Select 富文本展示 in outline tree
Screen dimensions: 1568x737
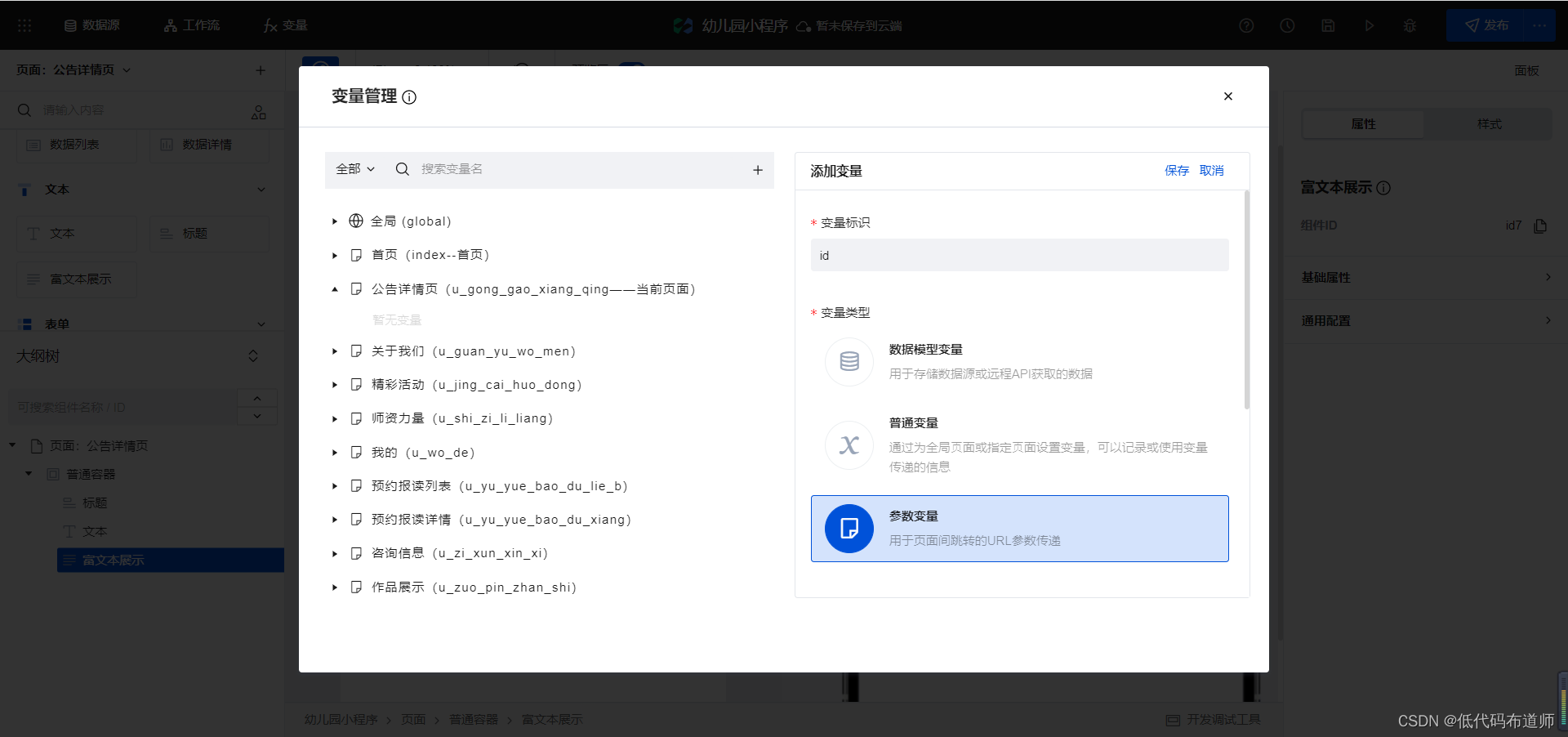click(x=171, y=560)
